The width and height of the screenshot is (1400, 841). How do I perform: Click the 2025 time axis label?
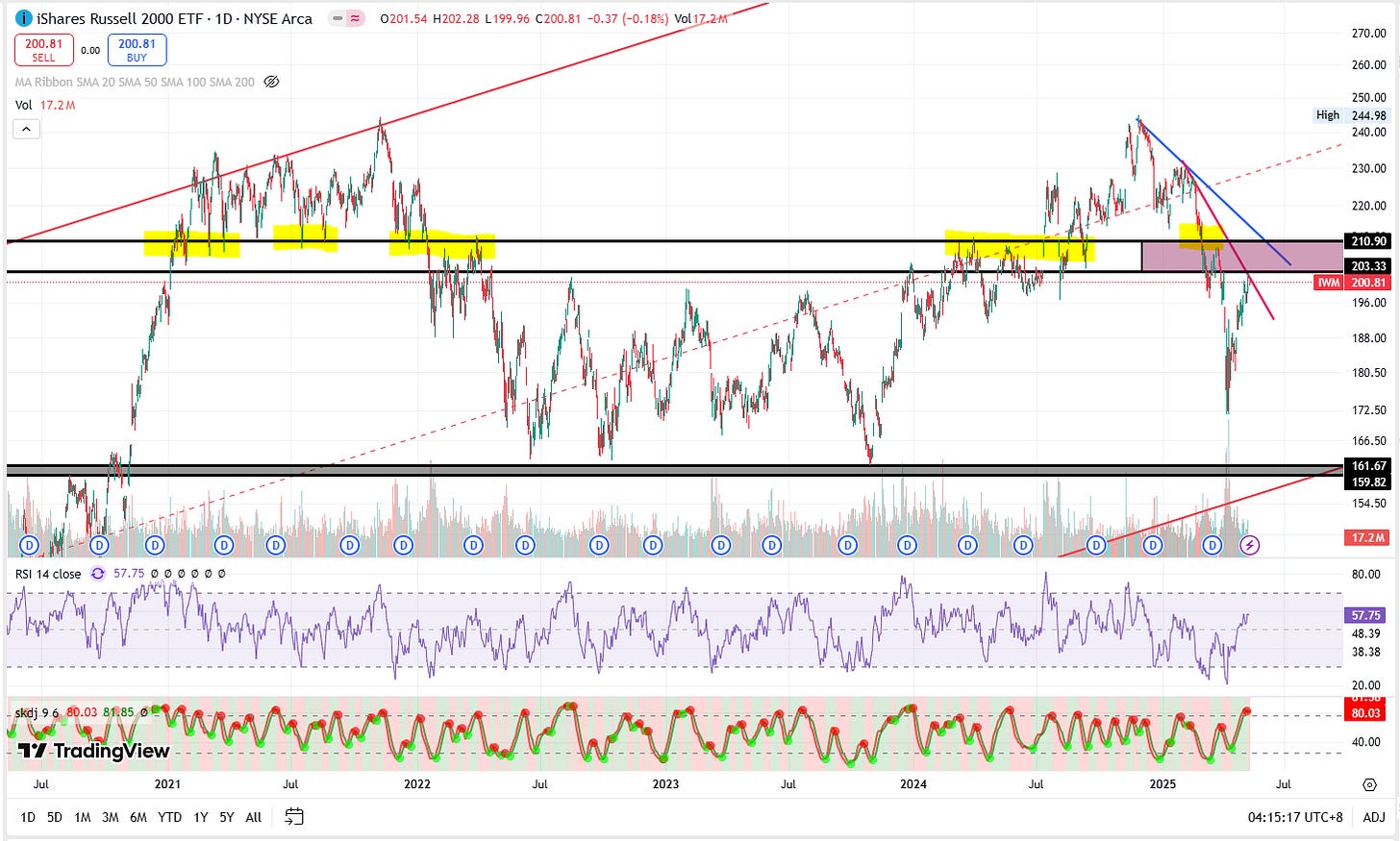(x=1163, y=784)
